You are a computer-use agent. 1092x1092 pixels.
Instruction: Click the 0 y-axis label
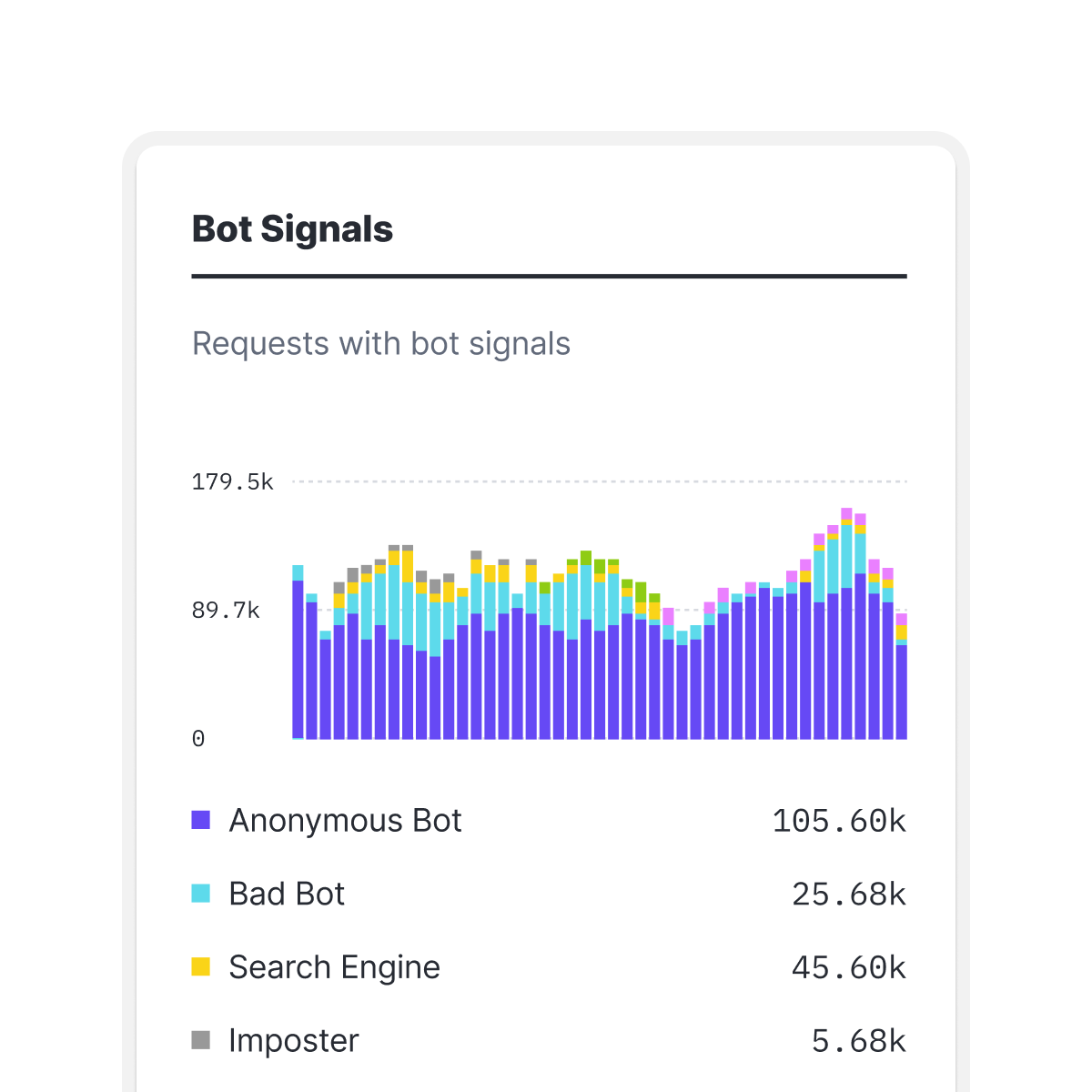pyautogui.click(x=198, y=739)
